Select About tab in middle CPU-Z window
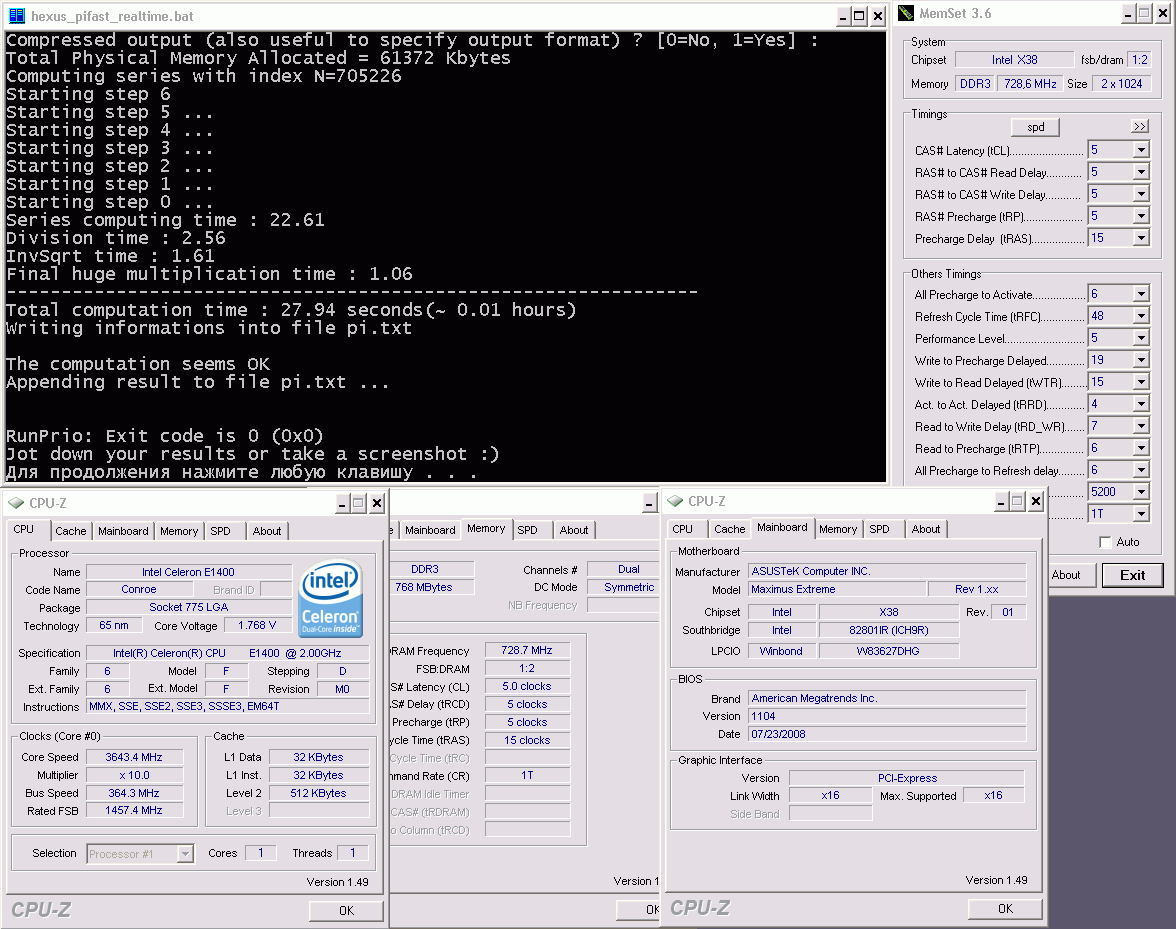 tap(574, 530)
